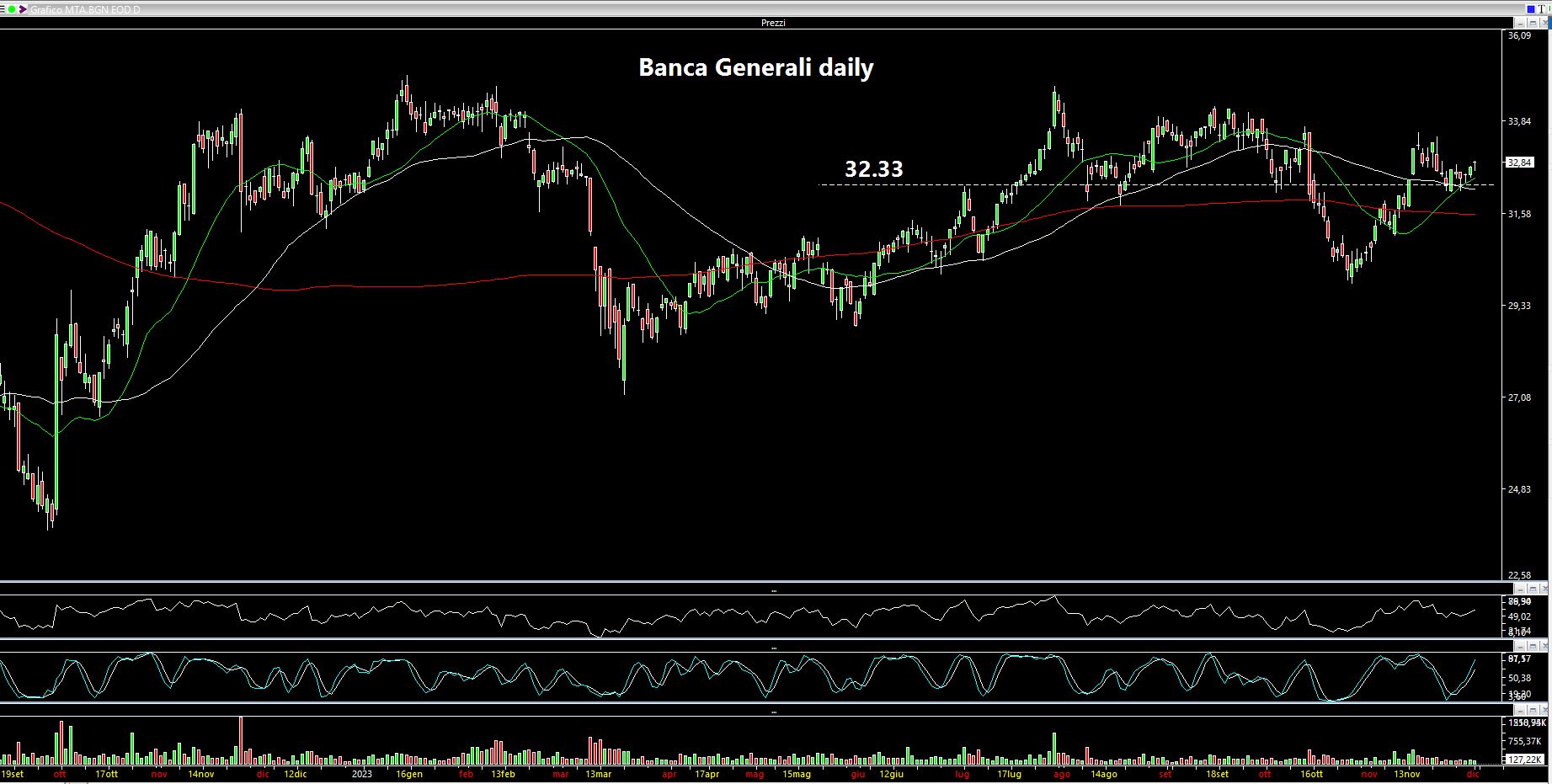Image resolution: width=1552 pixels, height=784 pixels.
Task: Close the stochastic oscillator panel
Action: (x=1544, y=647)
